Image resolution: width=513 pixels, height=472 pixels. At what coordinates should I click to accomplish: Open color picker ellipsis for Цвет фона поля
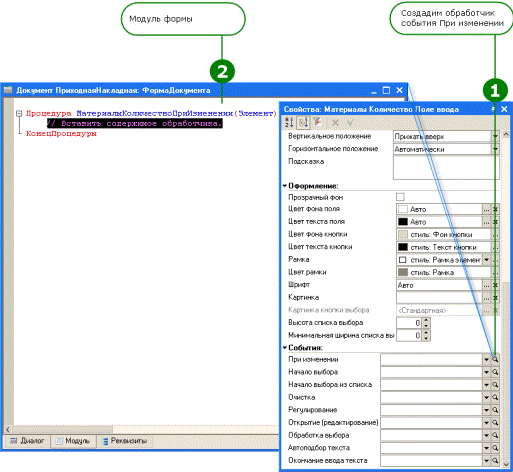click(x=487, y=209)
